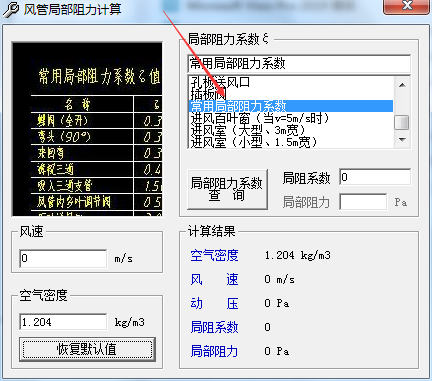Screen dimensions: 432x381
Task: Click the 局部阻力 Pa output field
Action: [x=363, y=202]
